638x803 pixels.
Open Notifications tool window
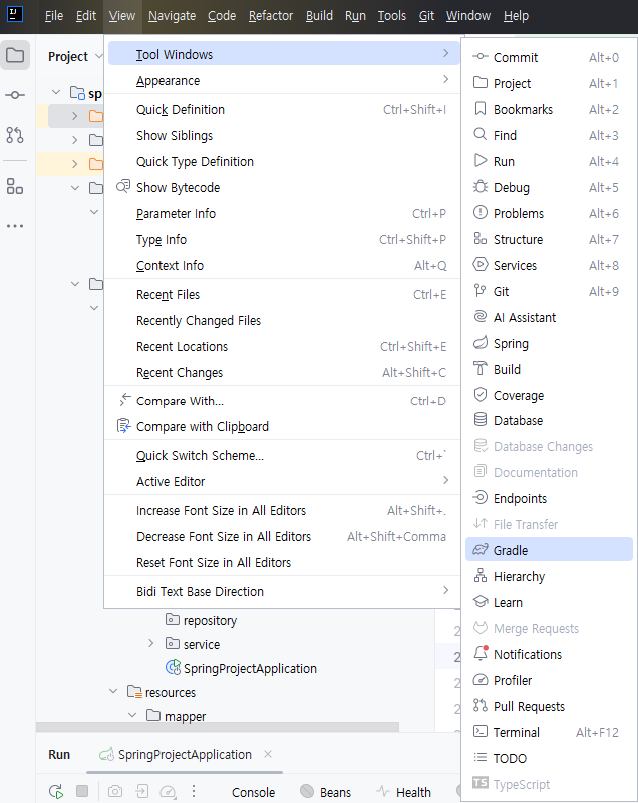click(549, 654)
